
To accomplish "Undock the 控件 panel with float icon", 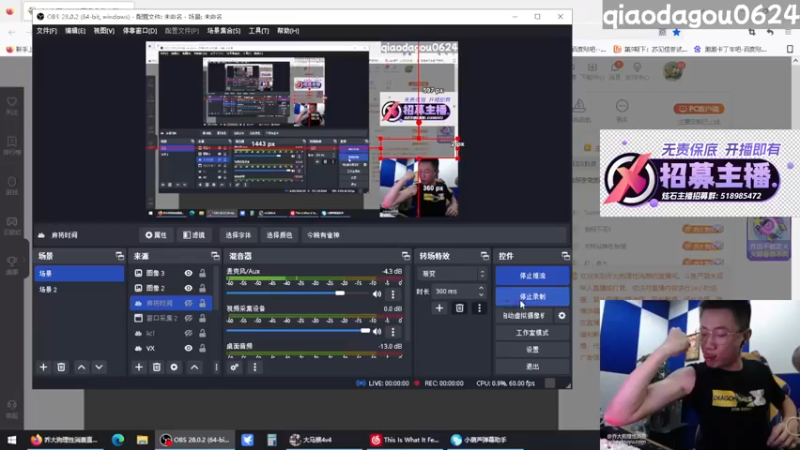I will click(x=565, y=256).
